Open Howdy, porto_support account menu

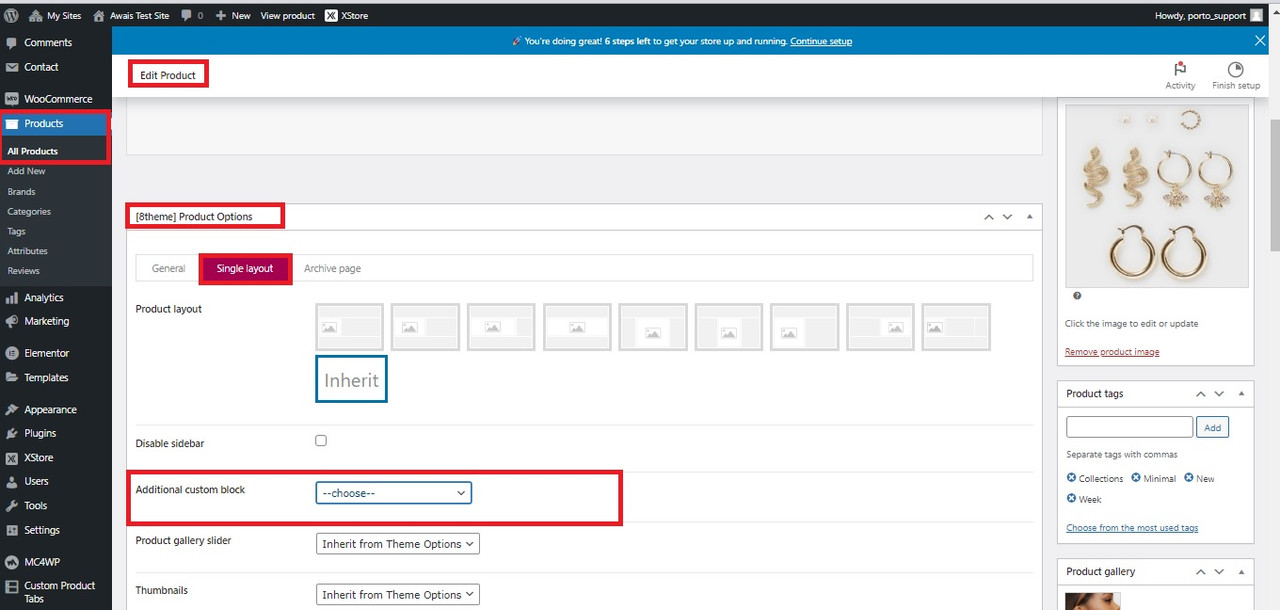coord(1208,15)
